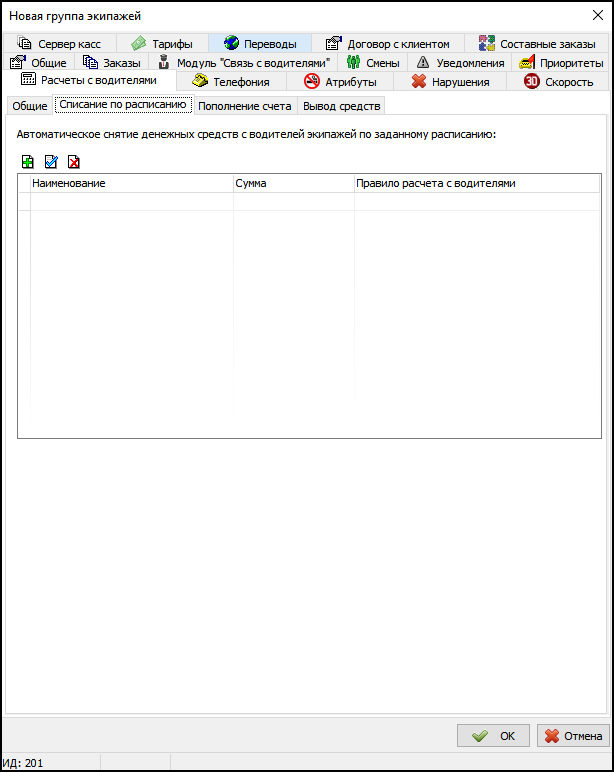Close the Новая группа экипажей dialog
The height and width of the screenshot is (772, 614).
point(597,15)
